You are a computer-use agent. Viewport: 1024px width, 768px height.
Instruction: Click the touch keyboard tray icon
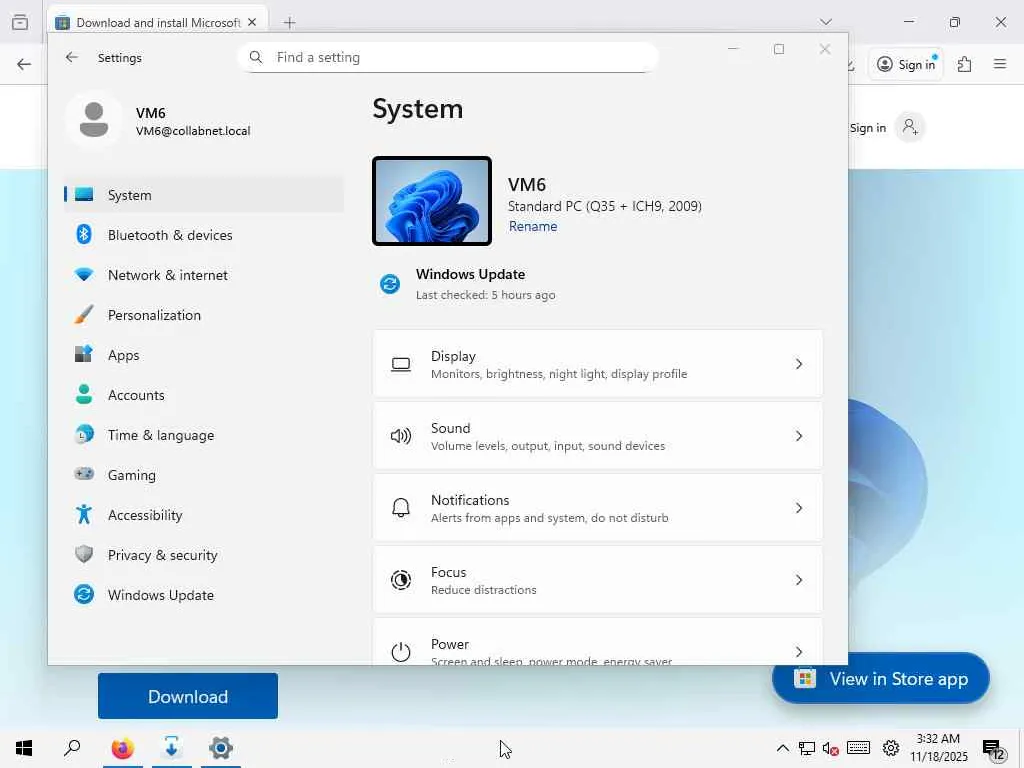(x=858, y=748)
